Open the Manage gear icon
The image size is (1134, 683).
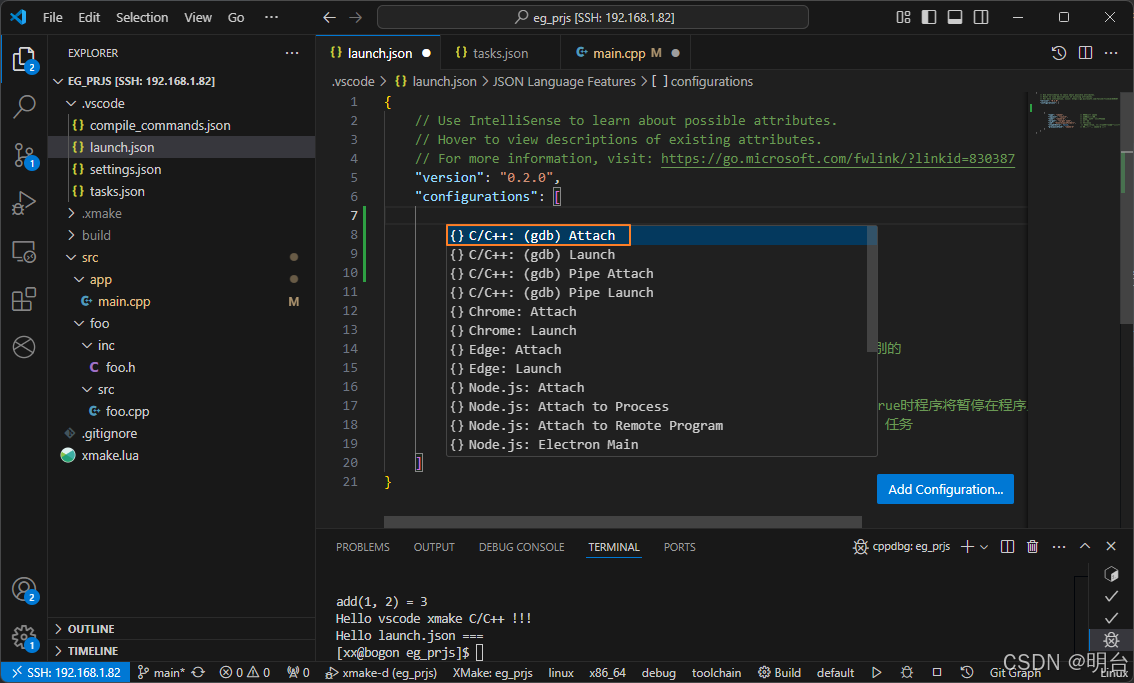pos(24,638)
